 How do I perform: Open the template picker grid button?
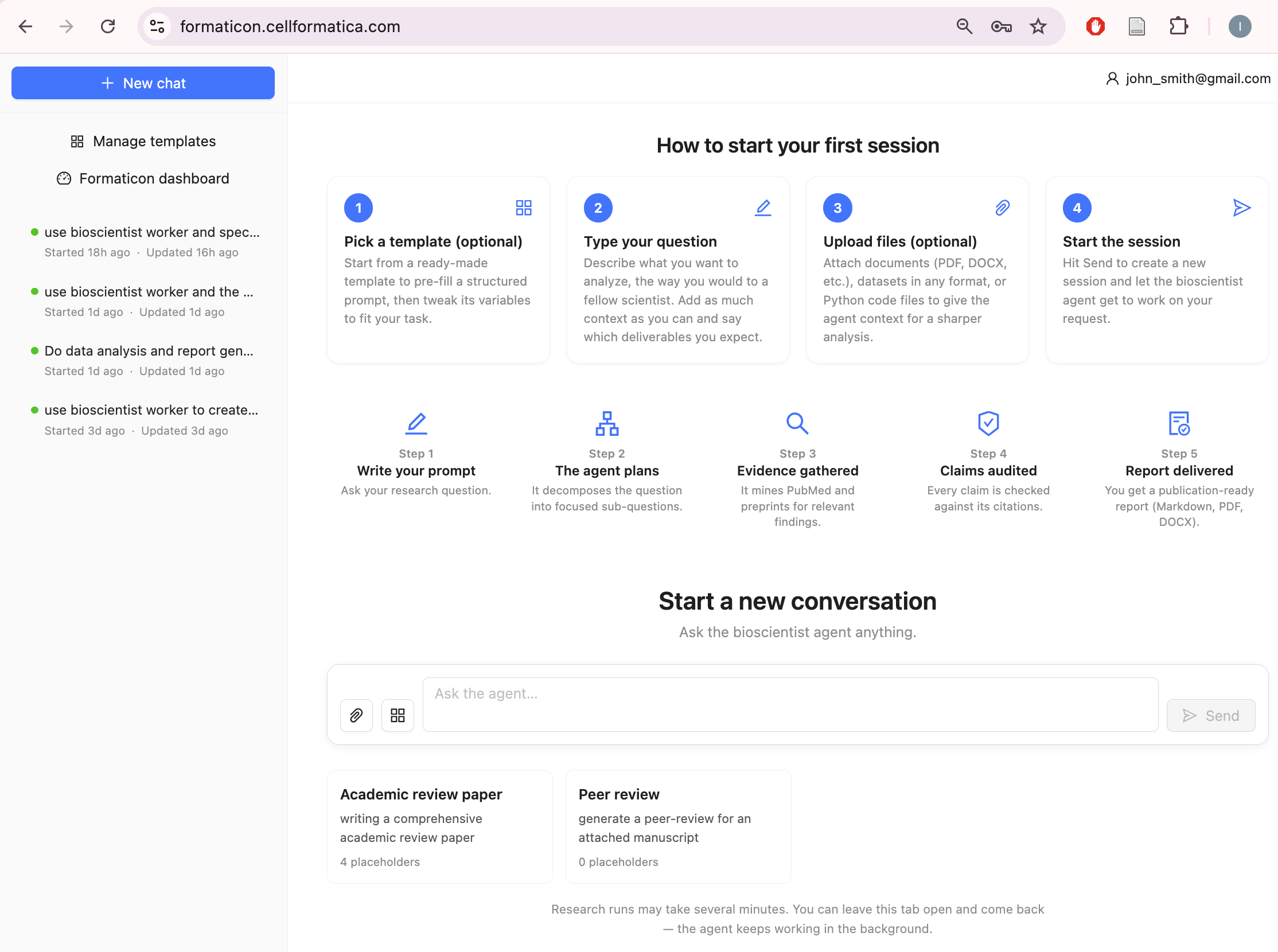click(x=398, y=716)
